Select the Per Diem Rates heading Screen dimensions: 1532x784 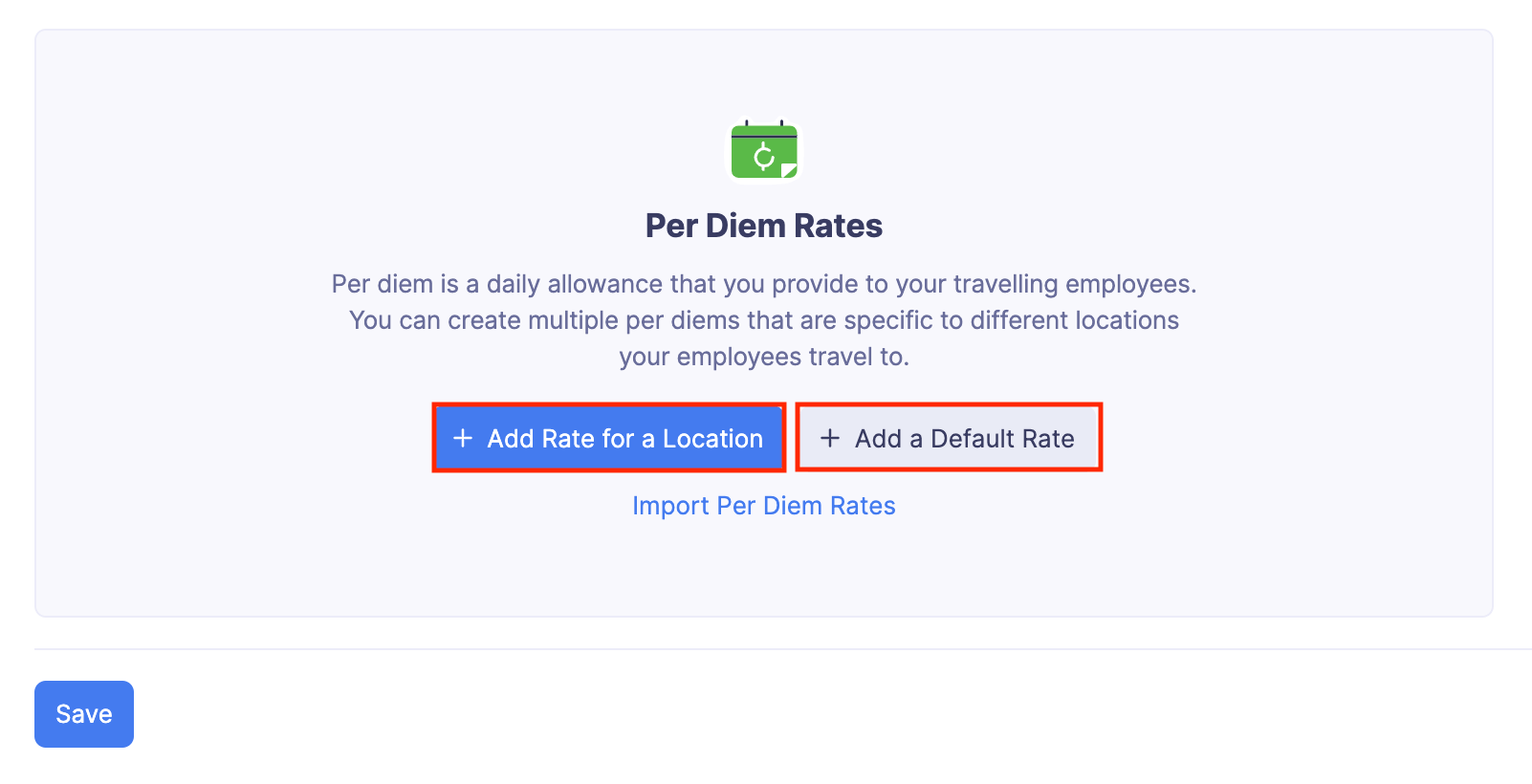tap(763, 226)
